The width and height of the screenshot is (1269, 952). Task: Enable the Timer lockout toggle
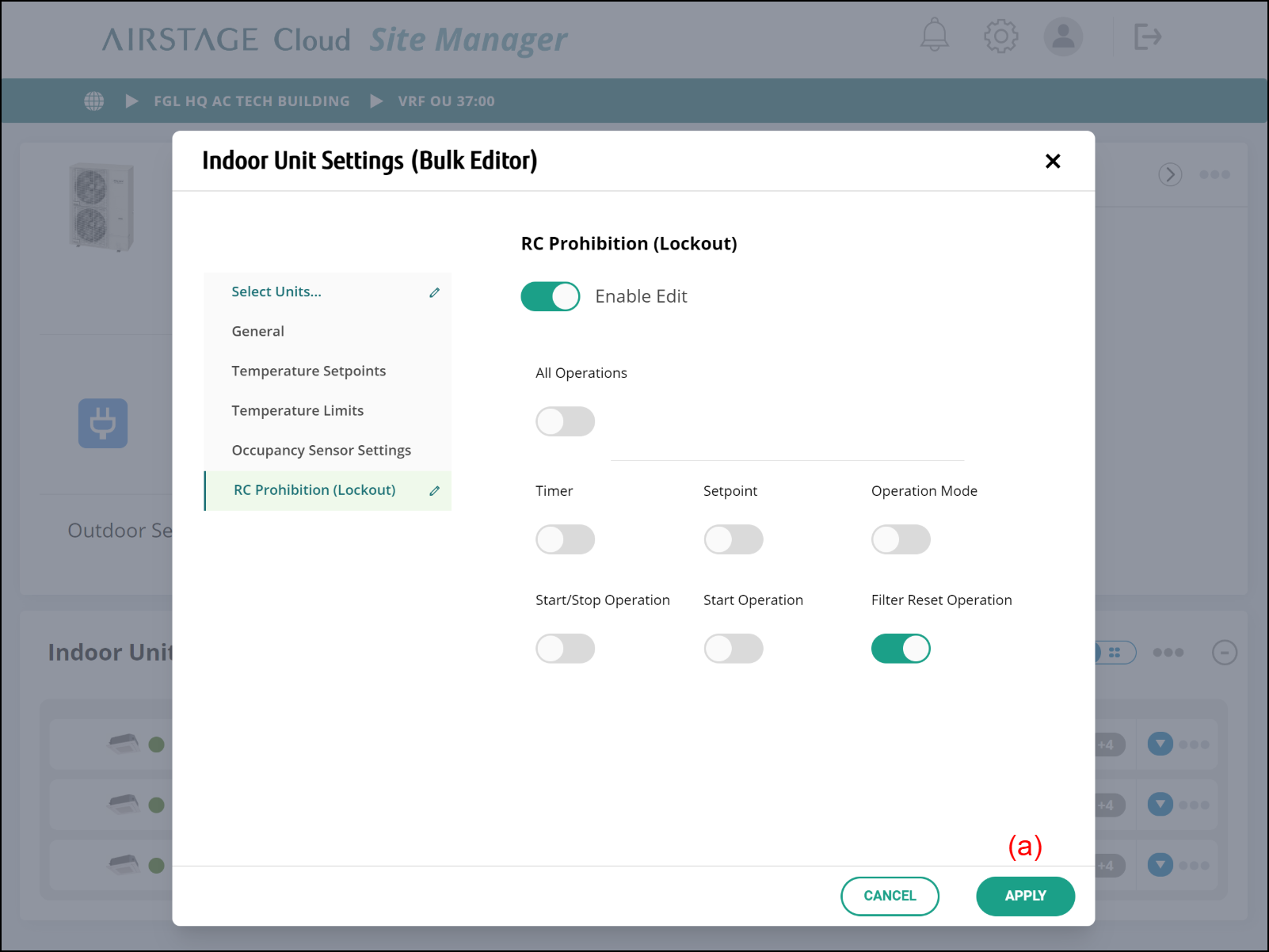click(x=566, y=539)
